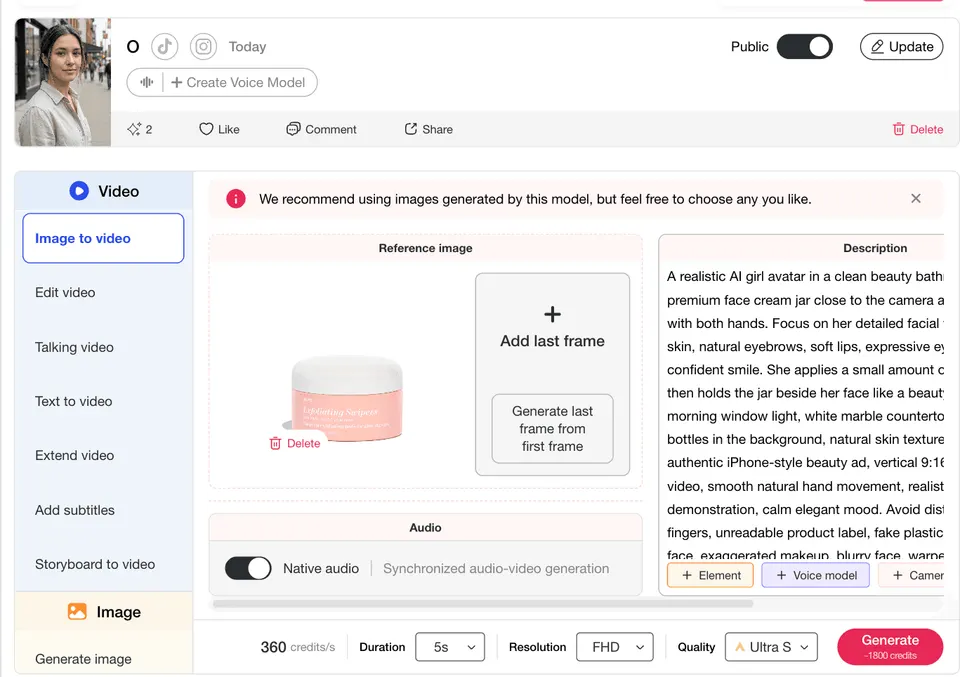Click the '360 credits/s' cost text
The width and height of the screenshot is (960, 677).
coord(298,647)
